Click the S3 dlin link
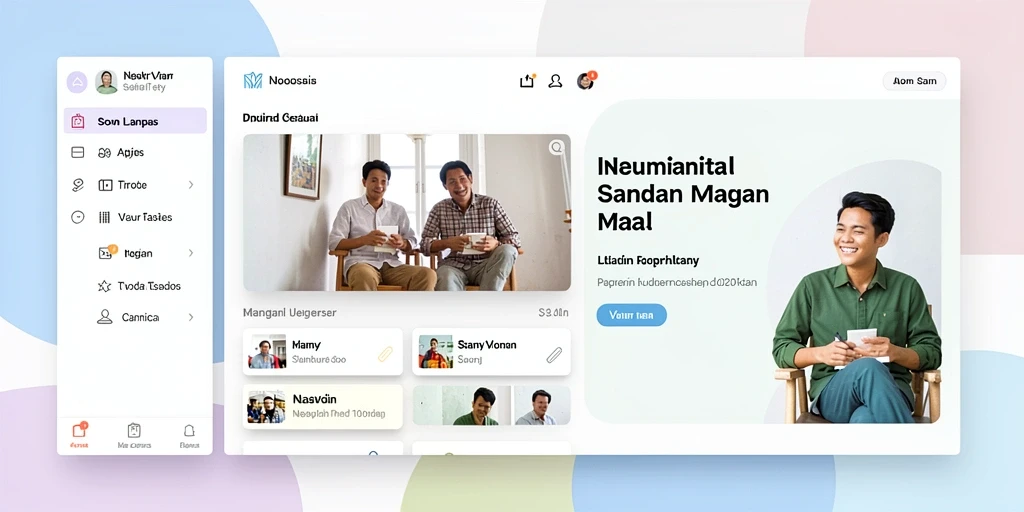Viewport: 1024px width, 512px height. point(553,313)
